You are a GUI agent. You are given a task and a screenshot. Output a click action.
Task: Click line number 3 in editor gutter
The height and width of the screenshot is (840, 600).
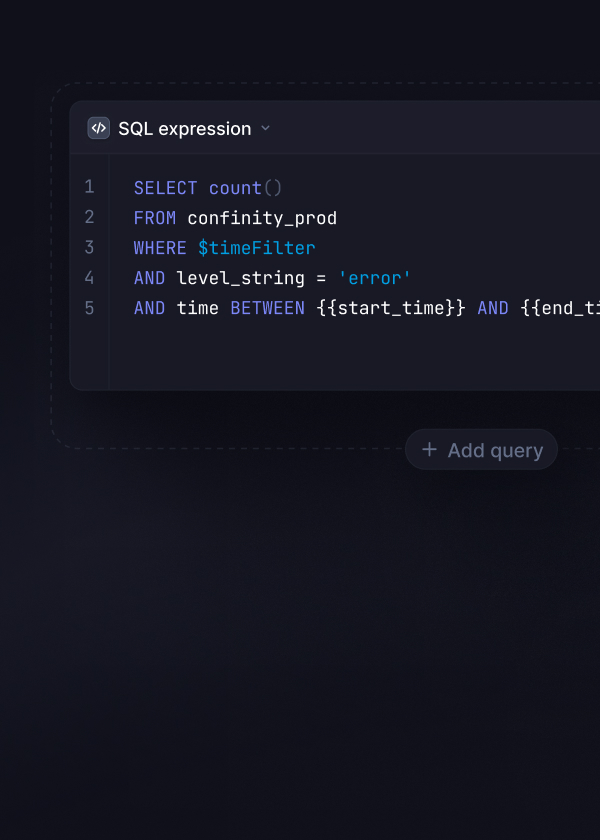tap(89, 247)
